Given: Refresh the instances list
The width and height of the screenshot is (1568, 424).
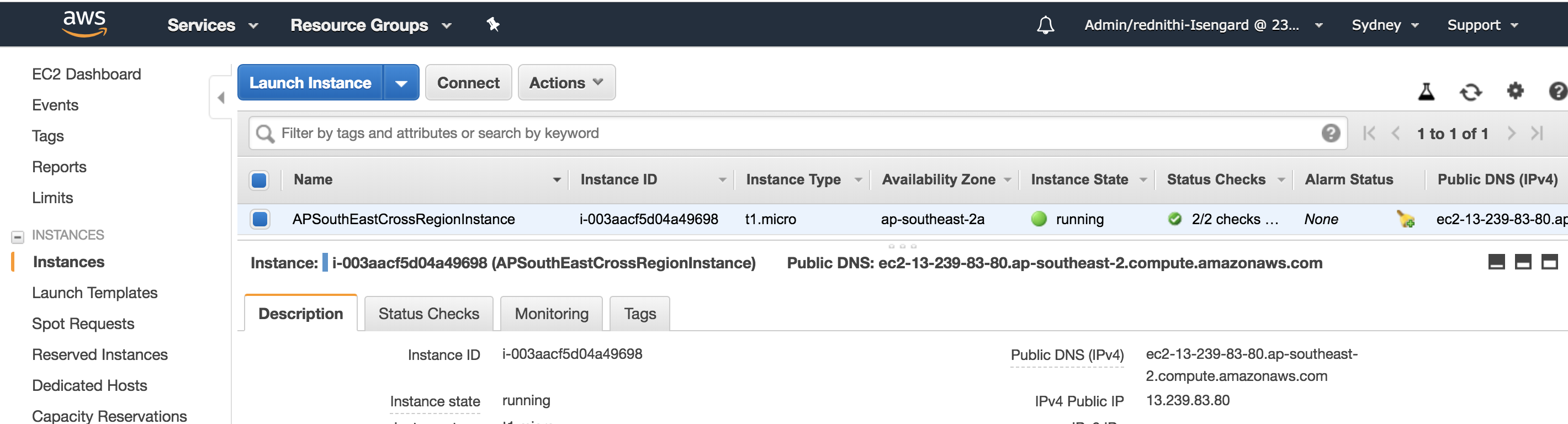Looking at the screenshot, I should pos(1471,92).
